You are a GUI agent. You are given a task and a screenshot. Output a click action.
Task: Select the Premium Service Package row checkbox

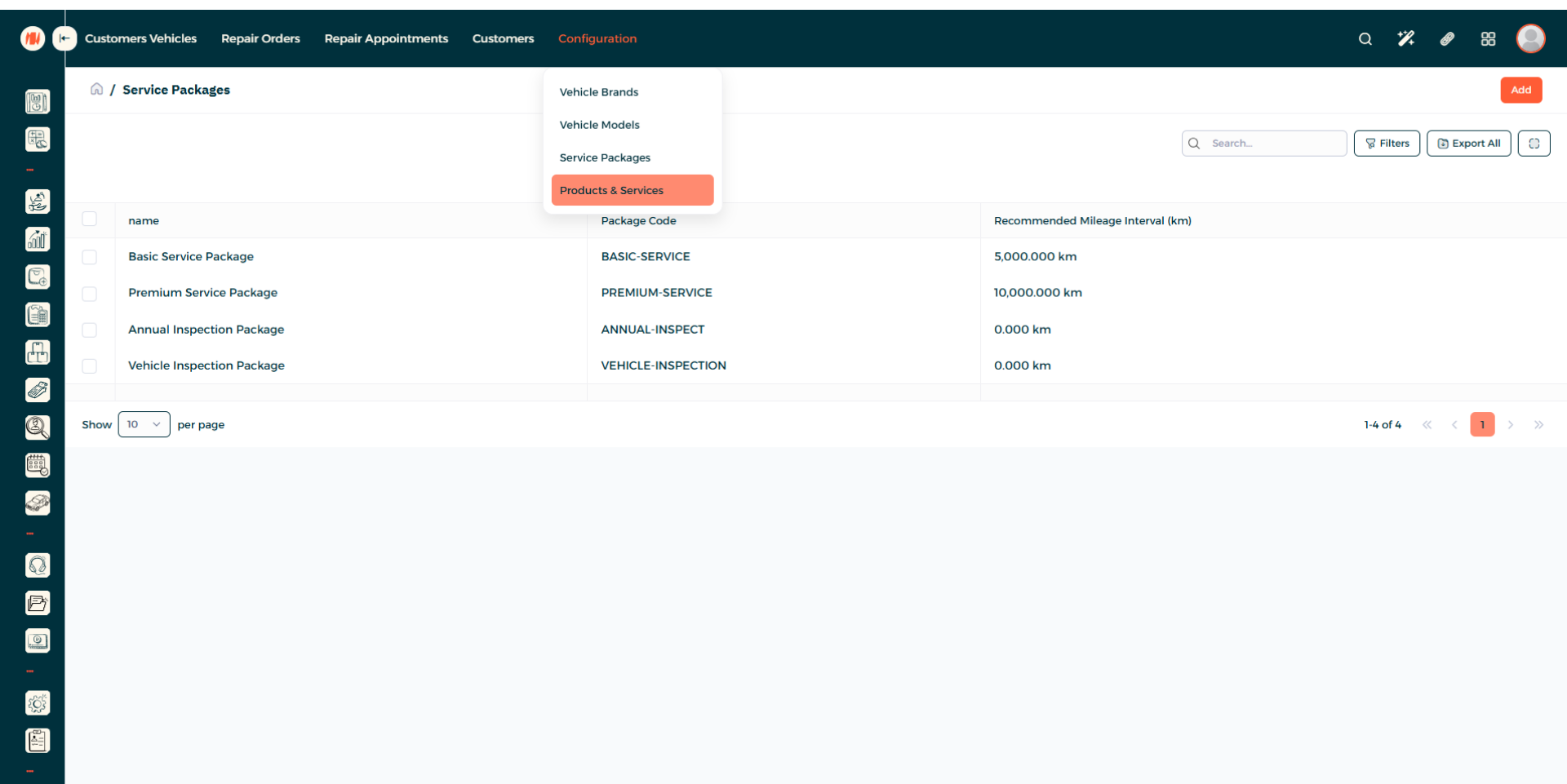(x=90, y=294)
